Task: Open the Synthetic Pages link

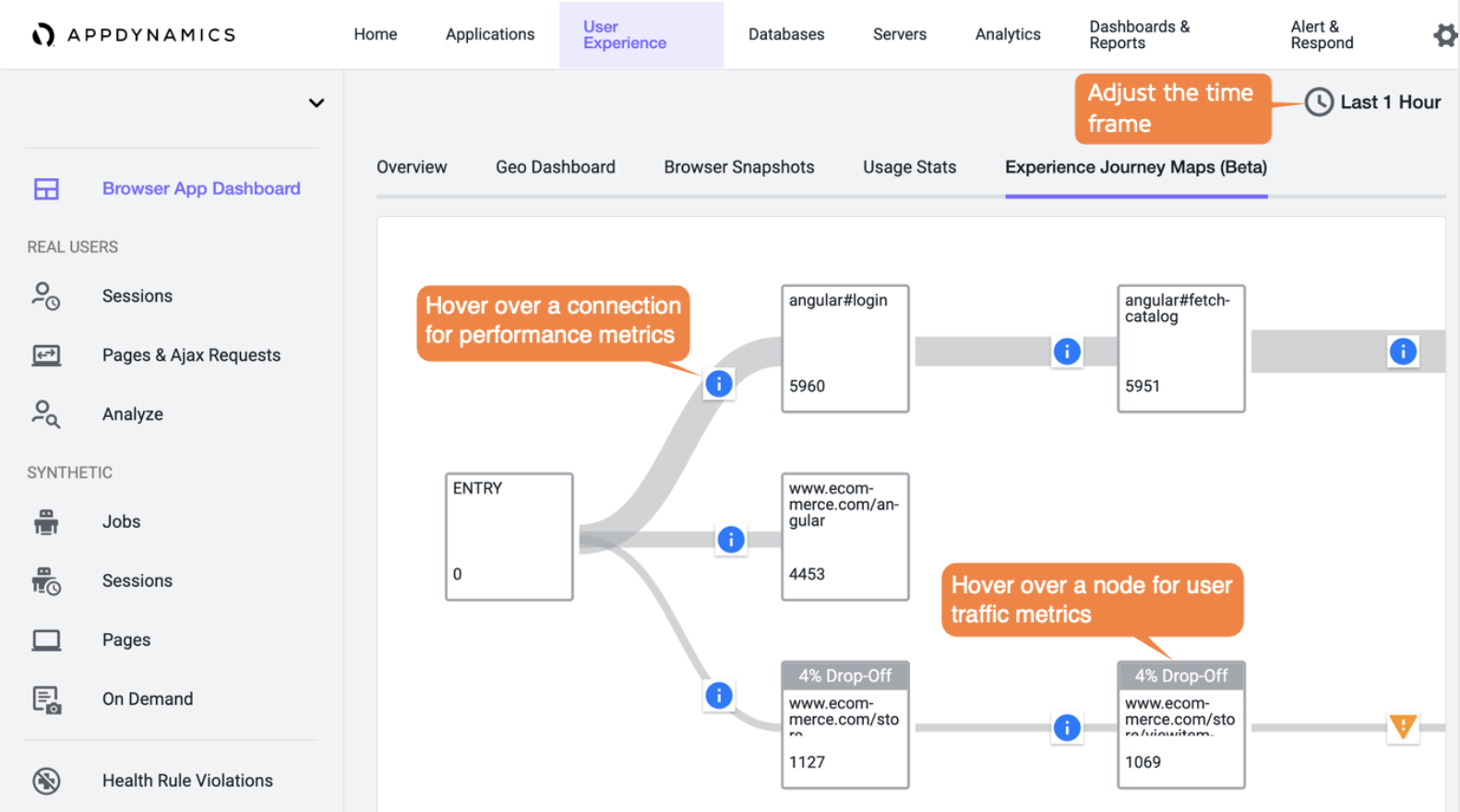Action: 126,640
